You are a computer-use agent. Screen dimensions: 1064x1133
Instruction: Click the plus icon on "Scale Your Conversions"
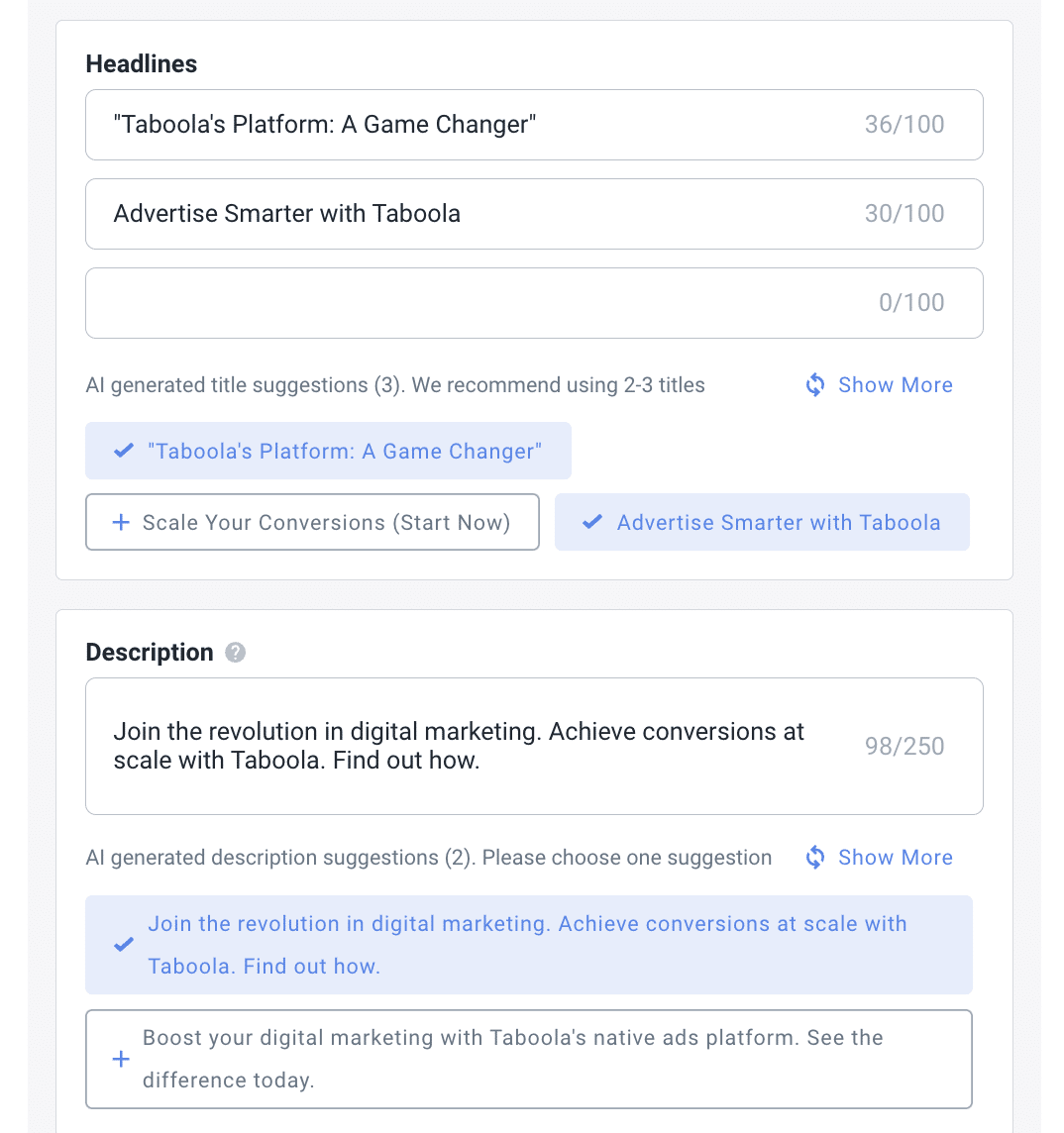pos(119,522)
